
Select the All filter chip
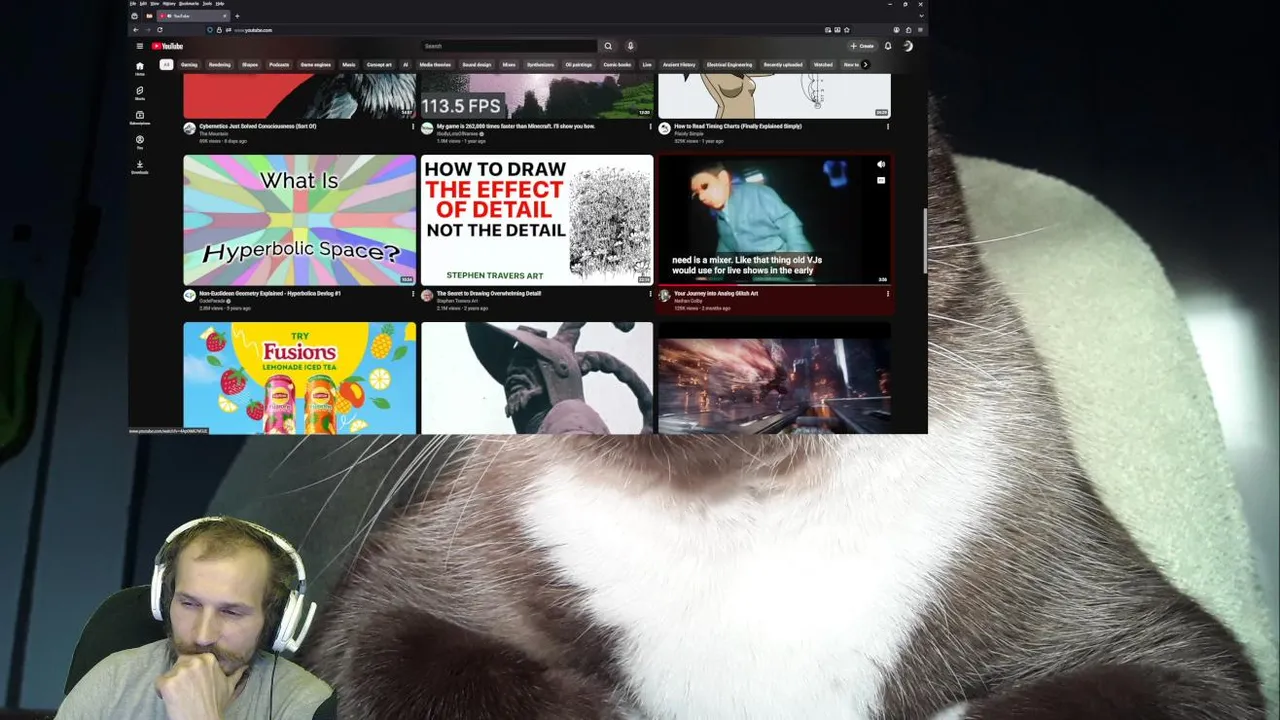(166, 65)
